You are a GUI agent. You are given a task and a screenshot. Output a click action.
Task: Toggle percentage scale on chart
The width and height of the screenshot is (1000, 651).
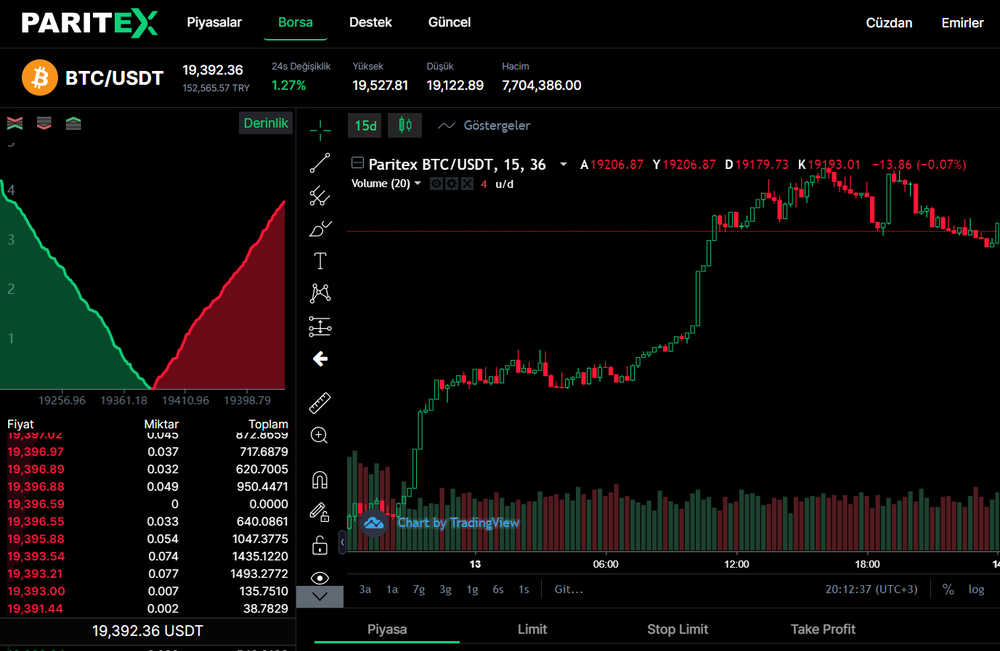948,589
